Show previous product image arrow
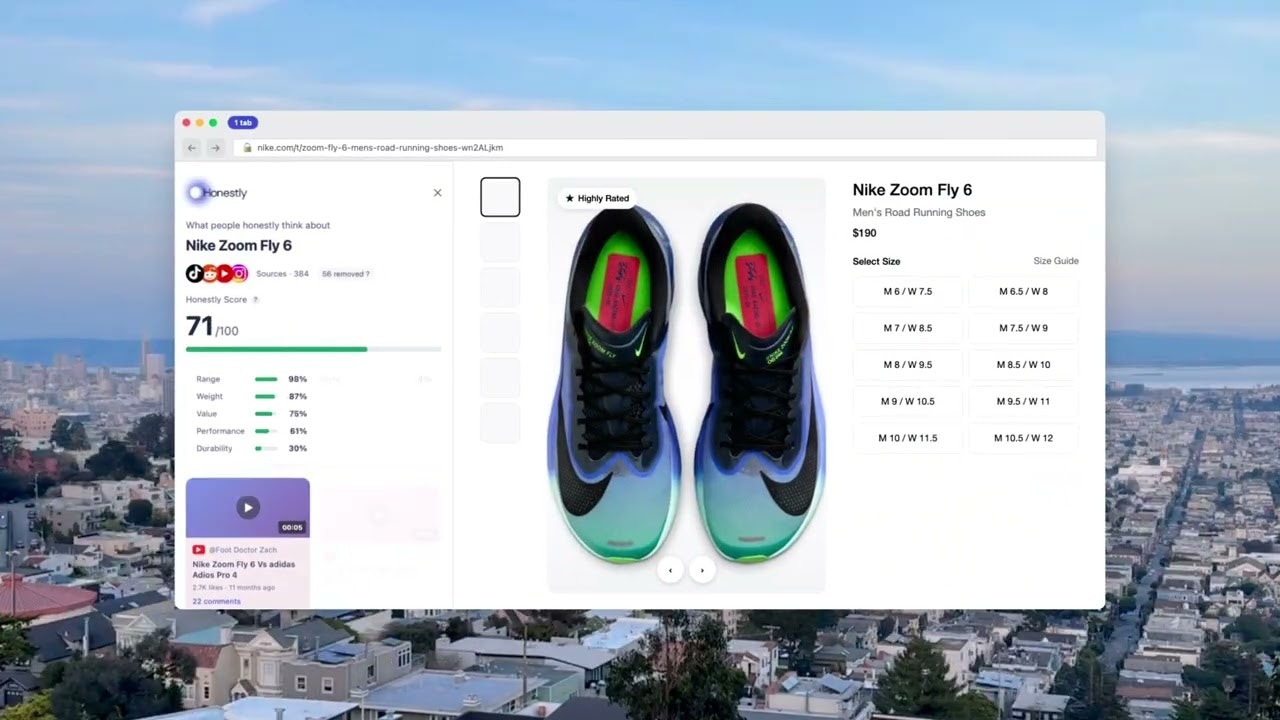The height and width of the screenshot is (720, 1280). pyautogui.click(x=670, y=570)
